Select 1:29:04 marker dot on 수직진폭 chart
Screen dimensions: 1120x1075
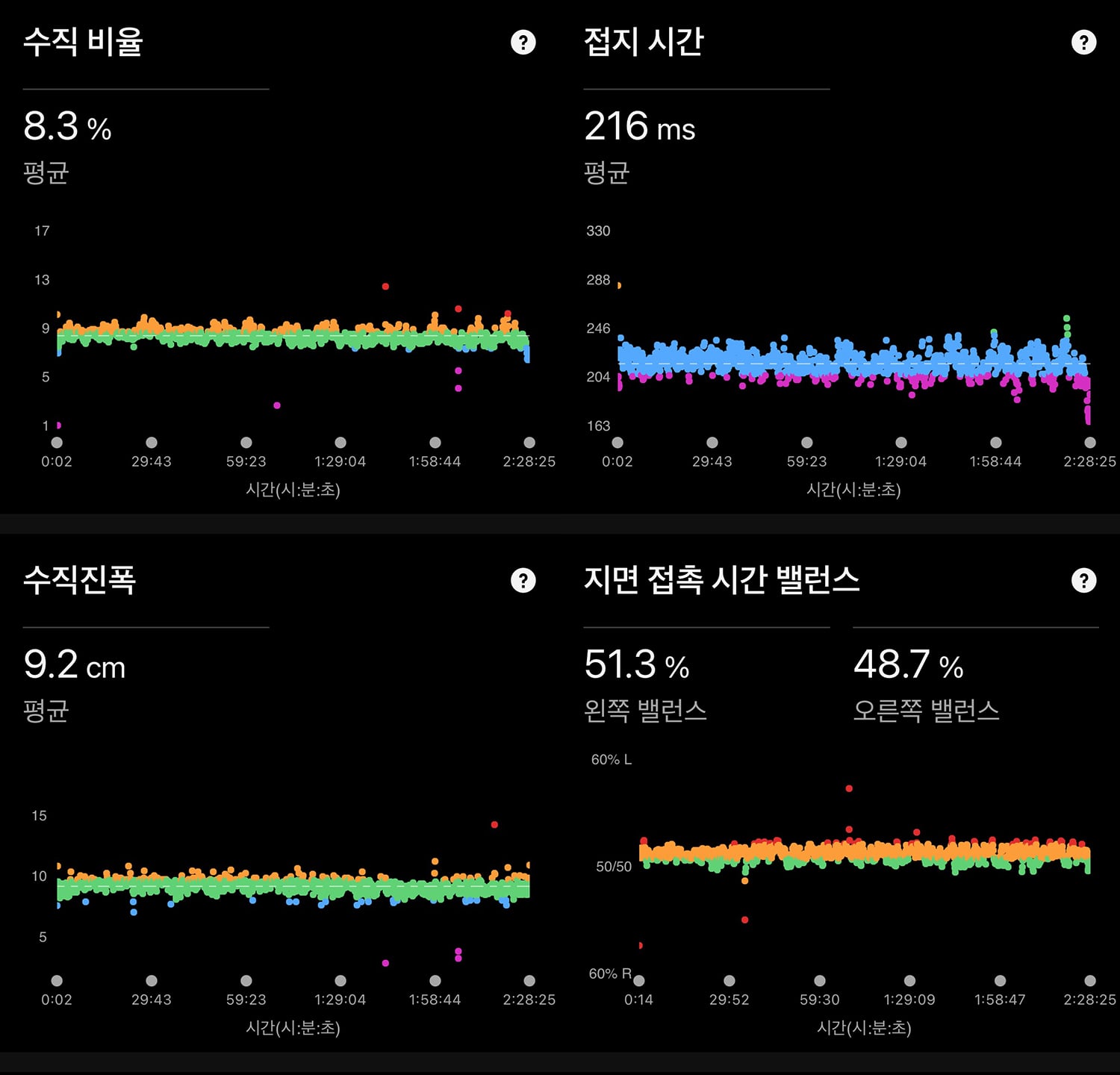point(340,981)
